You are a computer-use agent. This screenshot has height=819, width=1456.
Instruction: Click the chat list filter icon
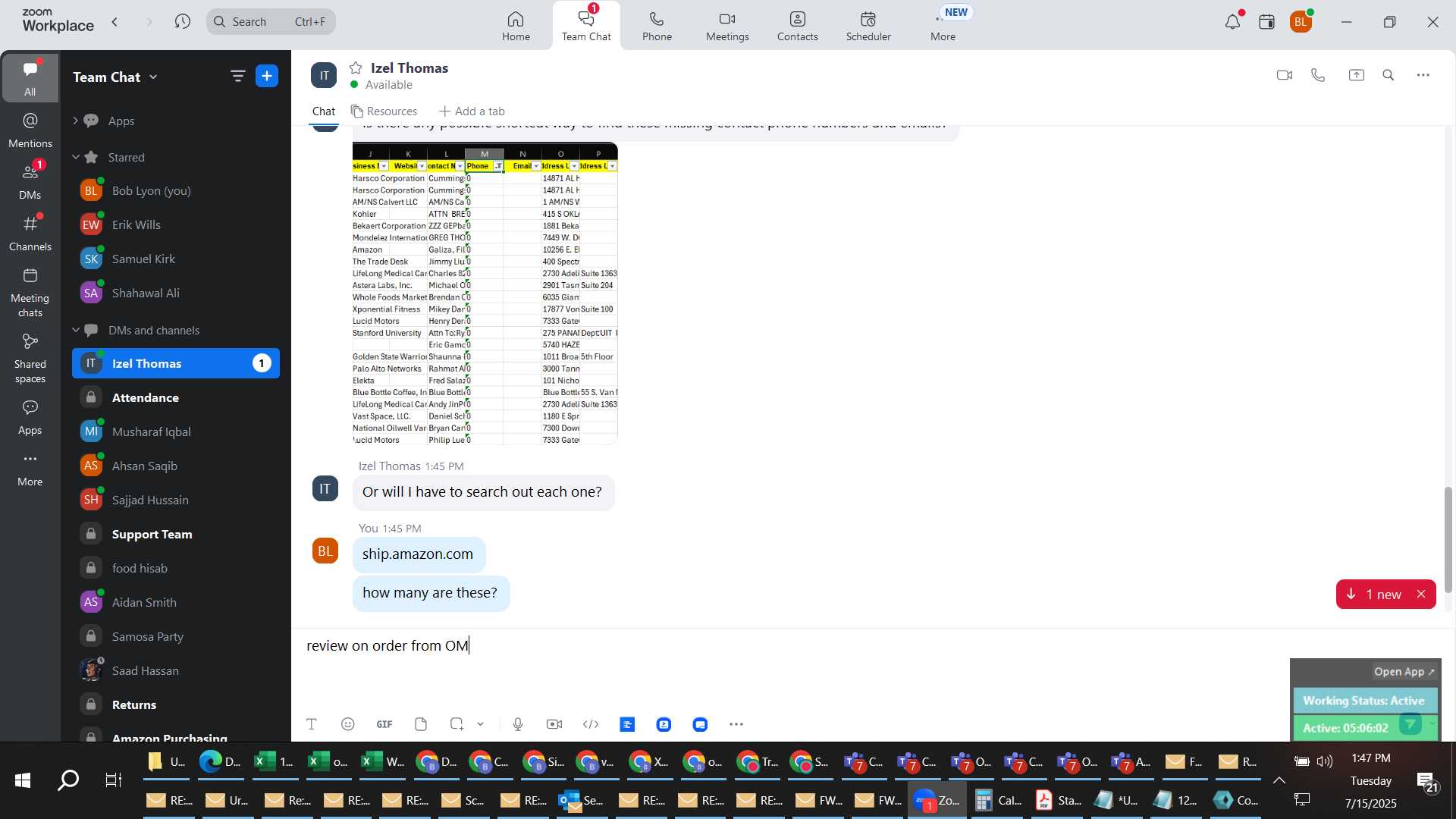[x=237, y=76]
